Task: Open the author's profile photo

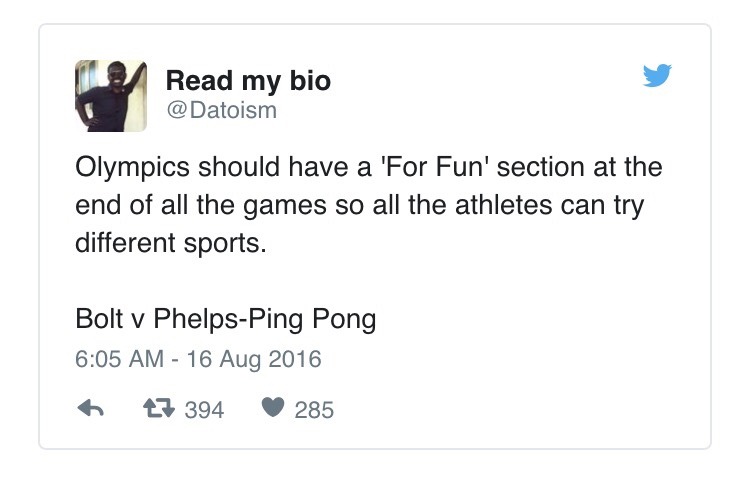Action: 111,95
